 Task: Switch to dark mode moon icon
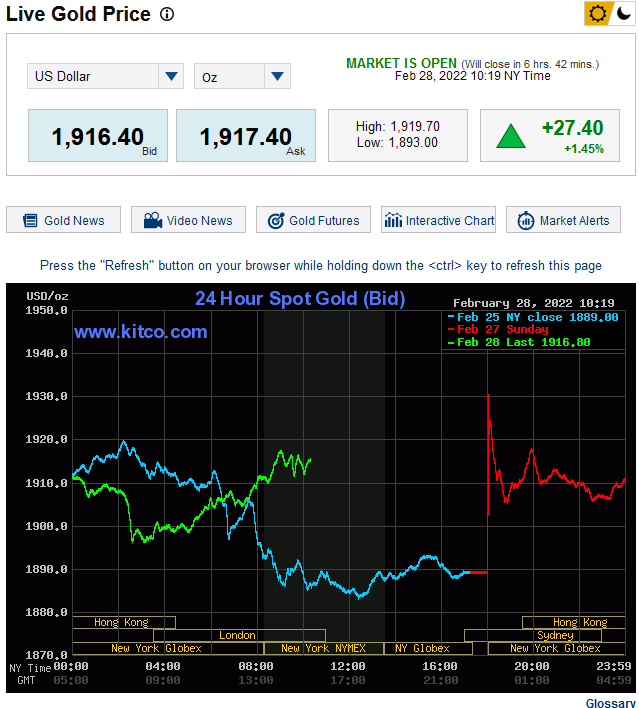(623, 14)
